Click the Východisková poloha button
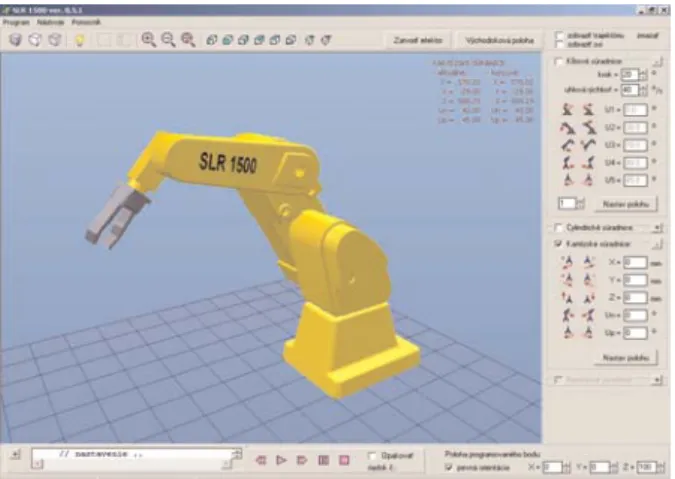Viewport: 675px width, 479px height. click(x=499, y=40)
